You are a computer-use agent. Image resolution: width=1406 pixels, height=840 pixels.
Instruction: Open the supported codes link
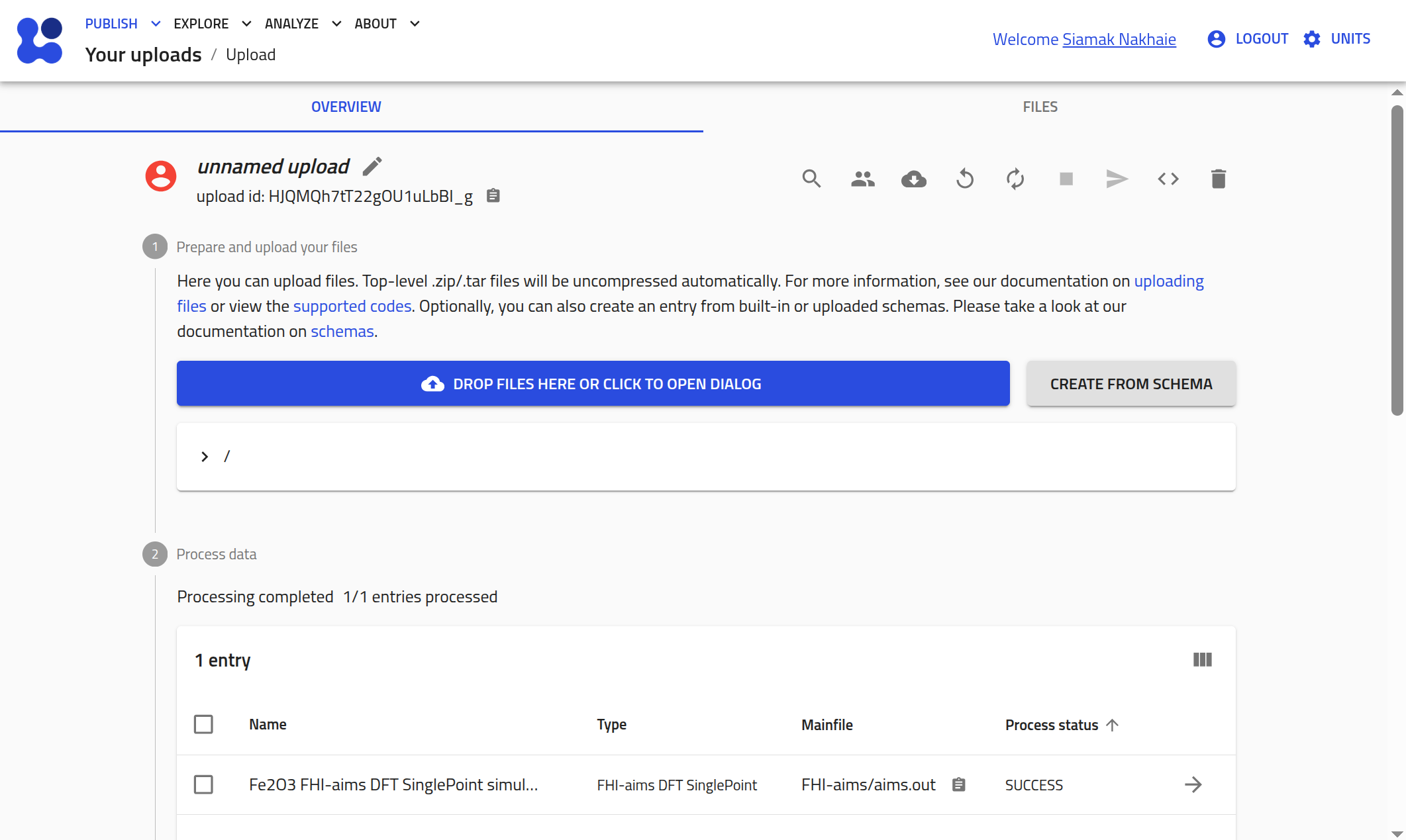(x=352, y=306)
